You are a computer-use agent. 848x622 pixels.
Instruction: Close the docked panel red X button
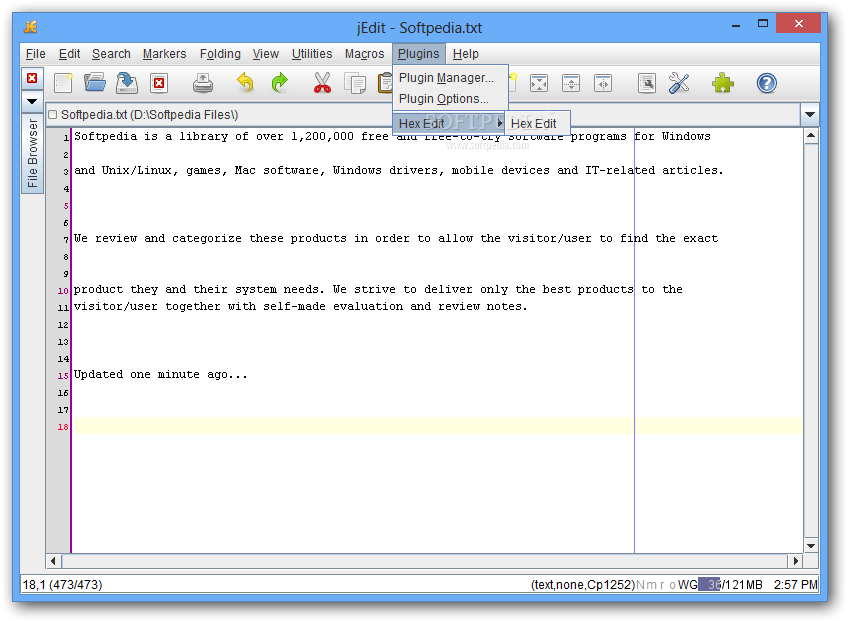pyautogui.click(x=32, y=78)
